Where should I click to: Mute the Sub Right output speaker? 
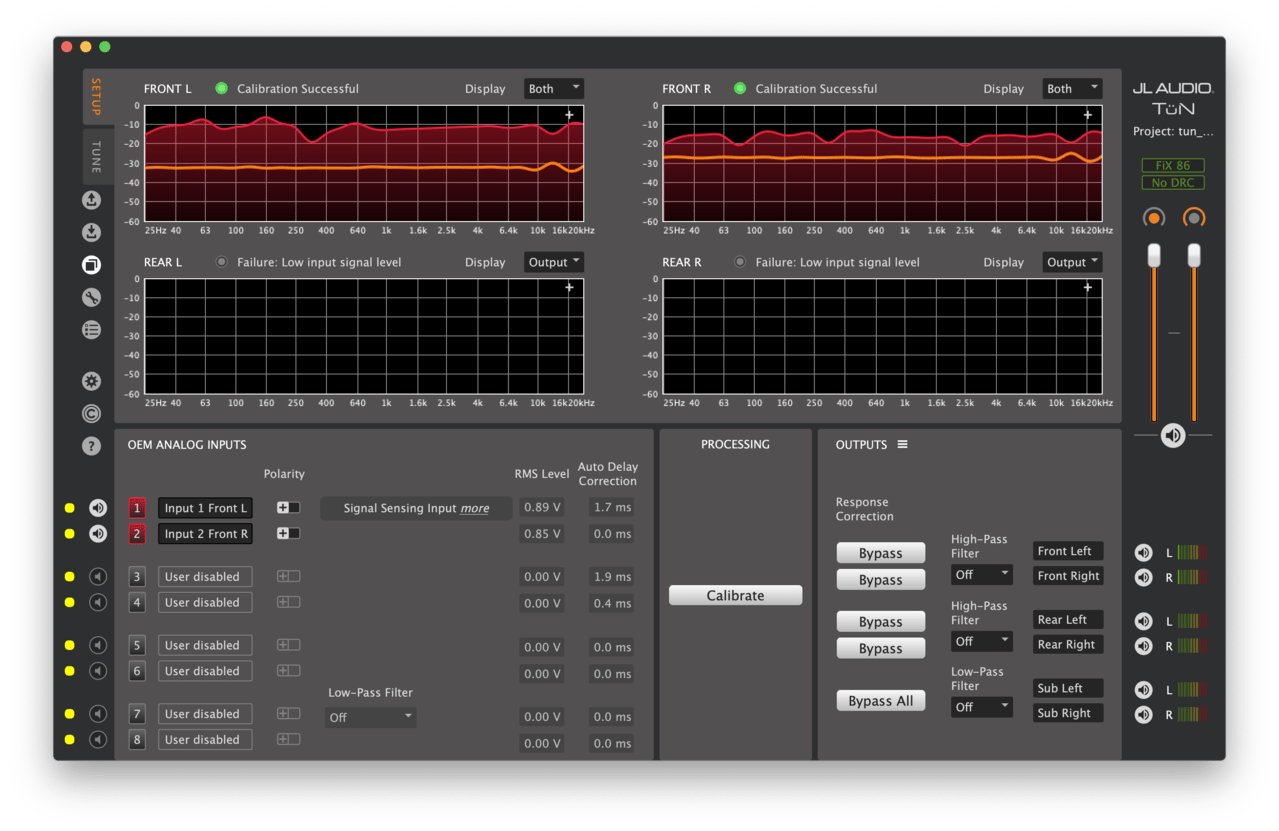pyautogui.click(x=1143, y=715)
